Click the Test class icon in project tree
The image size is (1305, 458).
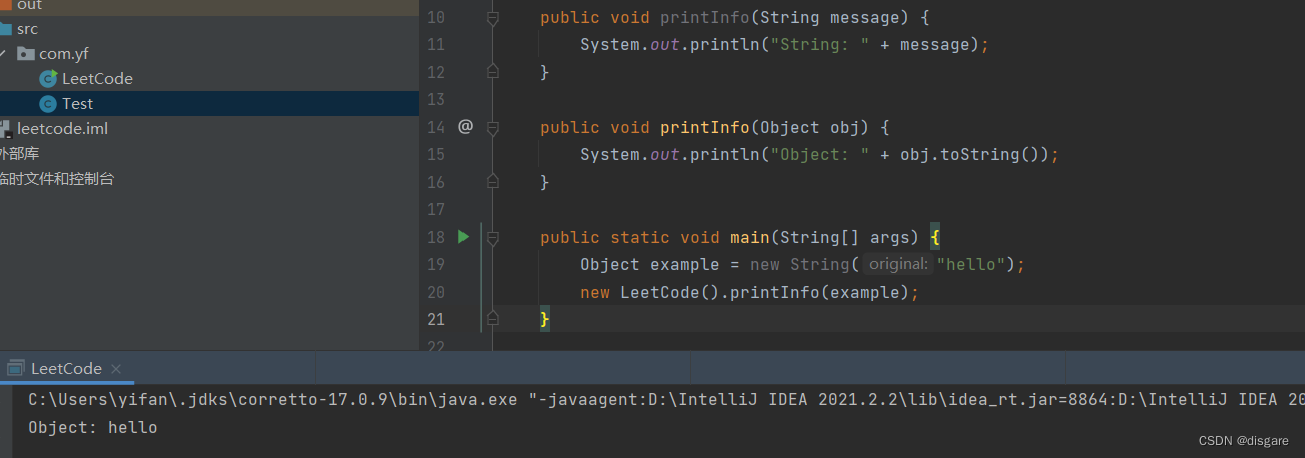[x=47, y=104]
